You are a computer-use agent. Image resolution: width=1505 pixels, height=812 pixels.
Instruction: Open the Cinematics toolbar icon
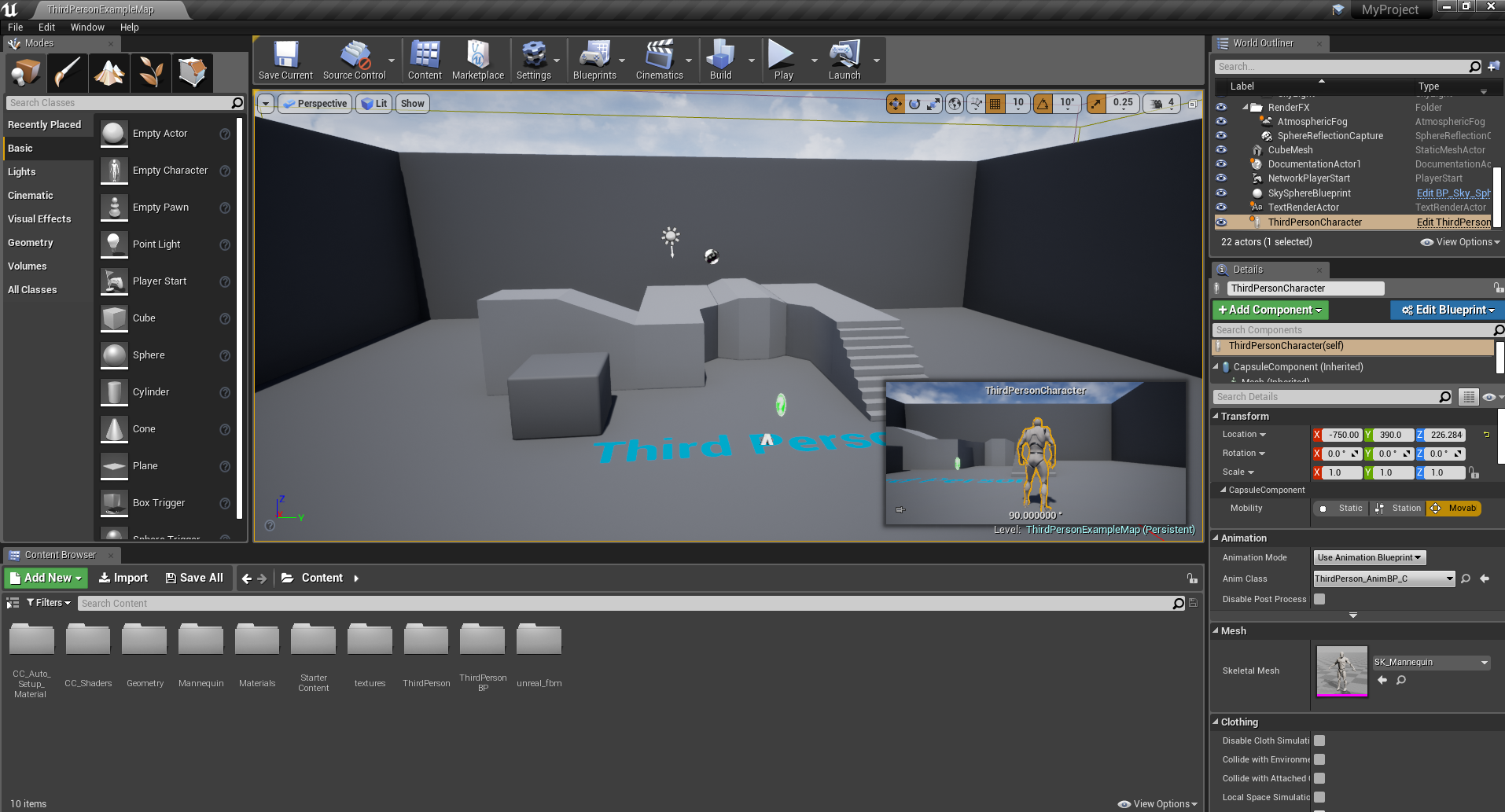click(x=659, y=60)
